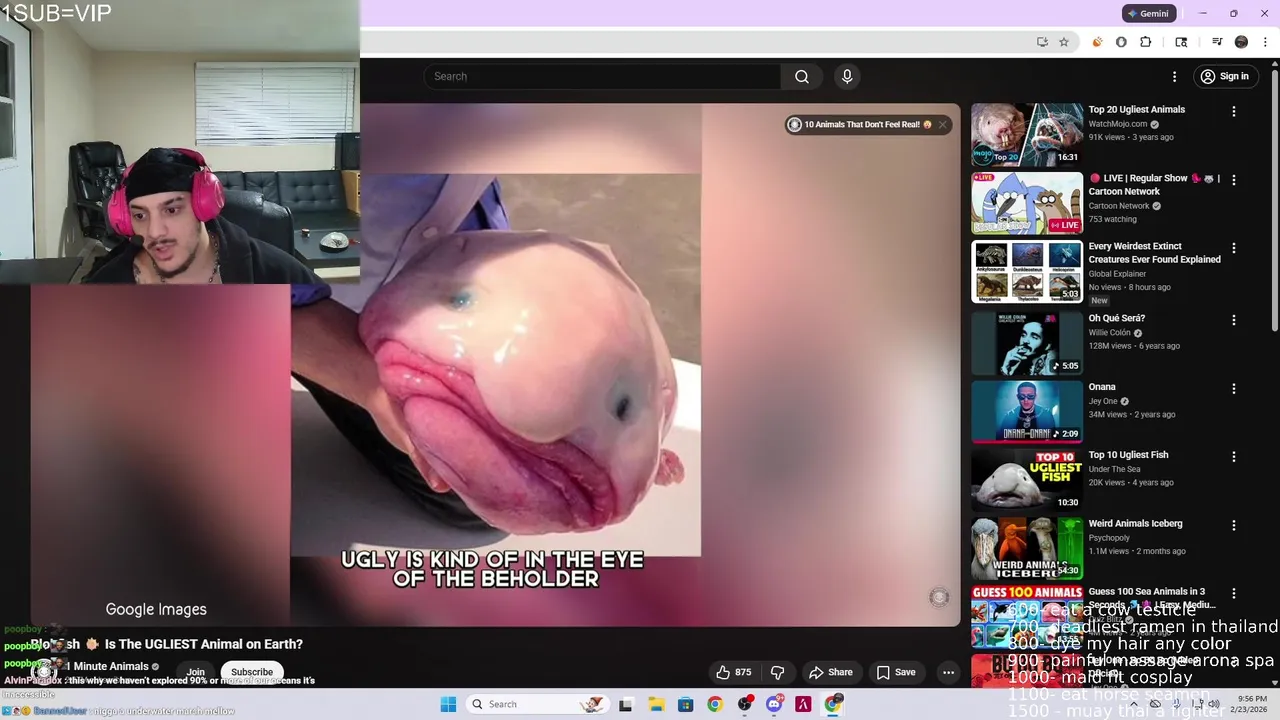1280x720 pixels.
Task: Join the 1 Minute Animals channel
Action: click(196, 672)
